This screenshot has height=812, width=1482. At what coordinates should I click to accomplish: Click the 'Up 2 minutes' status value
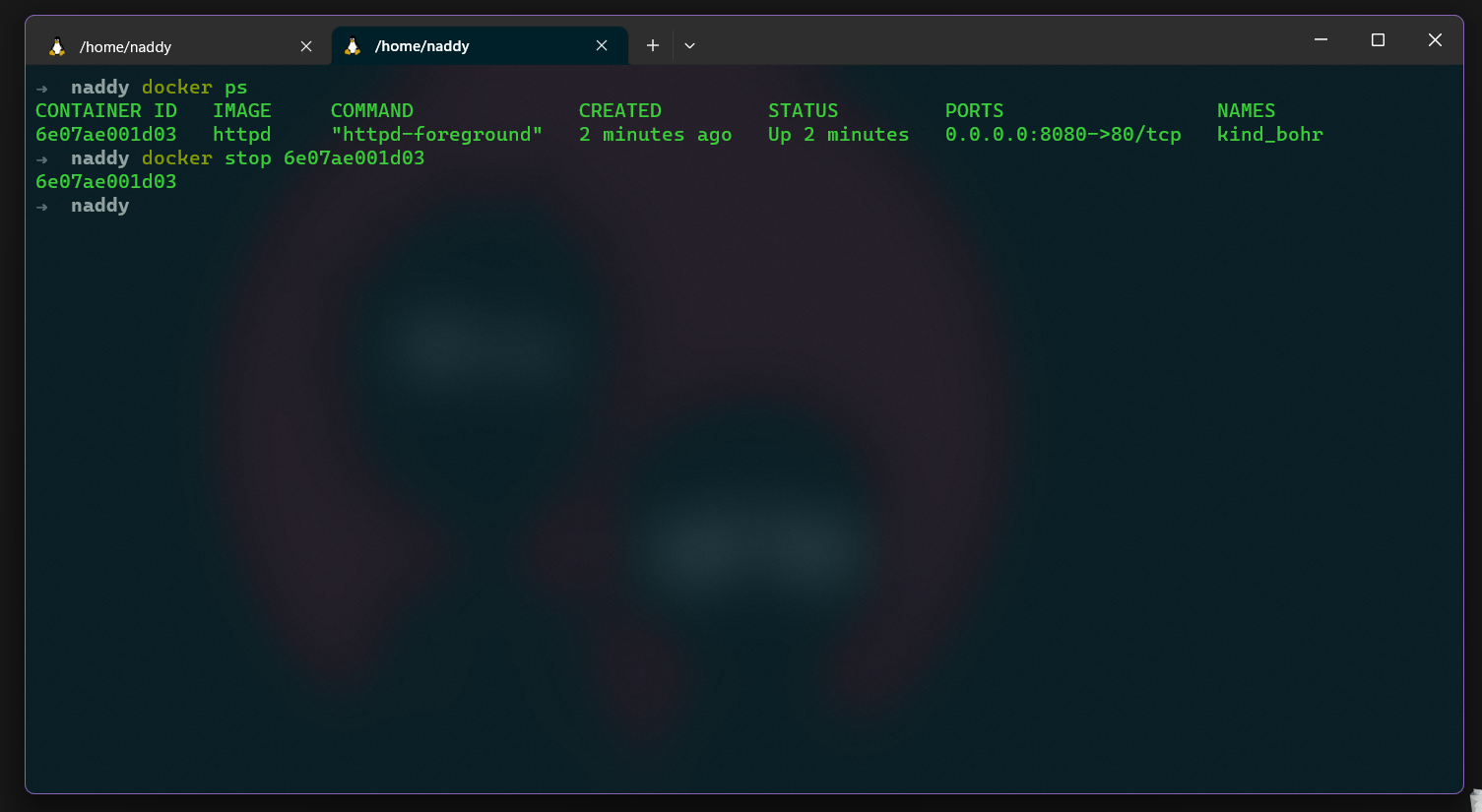click(x=839, y=135)
